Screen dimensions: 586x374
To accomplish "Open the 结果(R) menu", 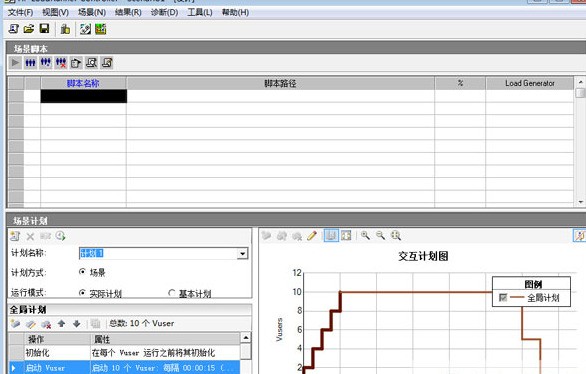I will (x=128, y=12).
